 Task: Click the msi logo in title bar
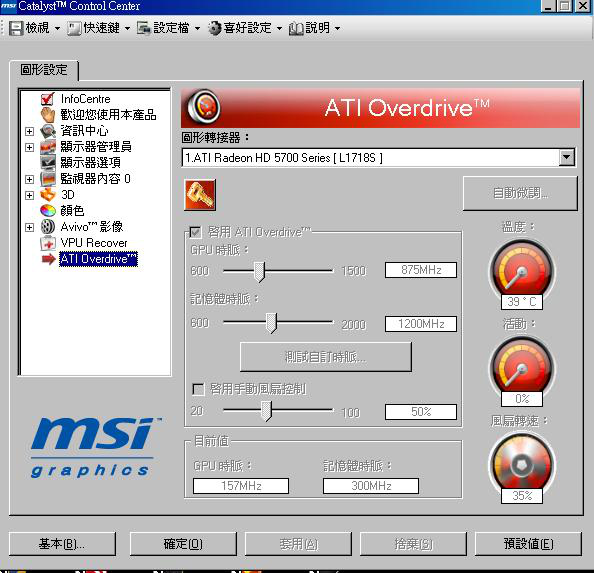tap(8, 6)
